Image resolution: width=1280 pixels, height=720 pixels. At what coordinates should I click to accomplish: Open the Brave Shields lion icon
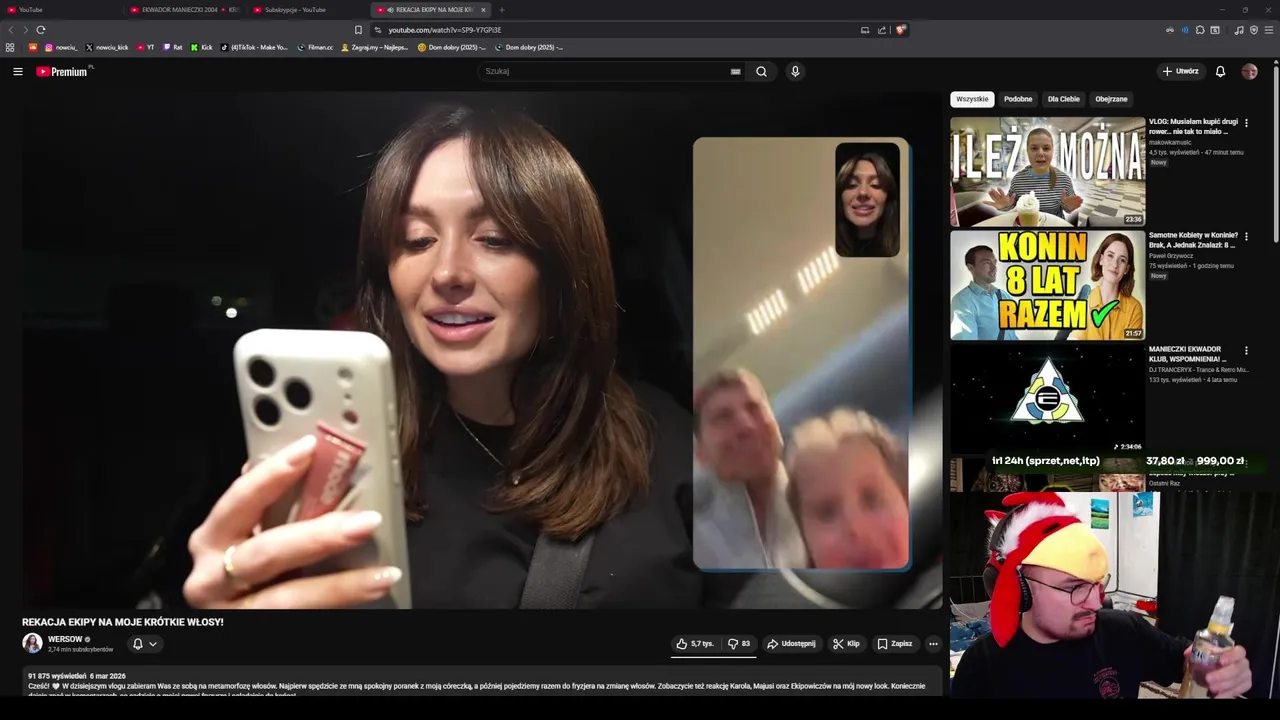900,30
